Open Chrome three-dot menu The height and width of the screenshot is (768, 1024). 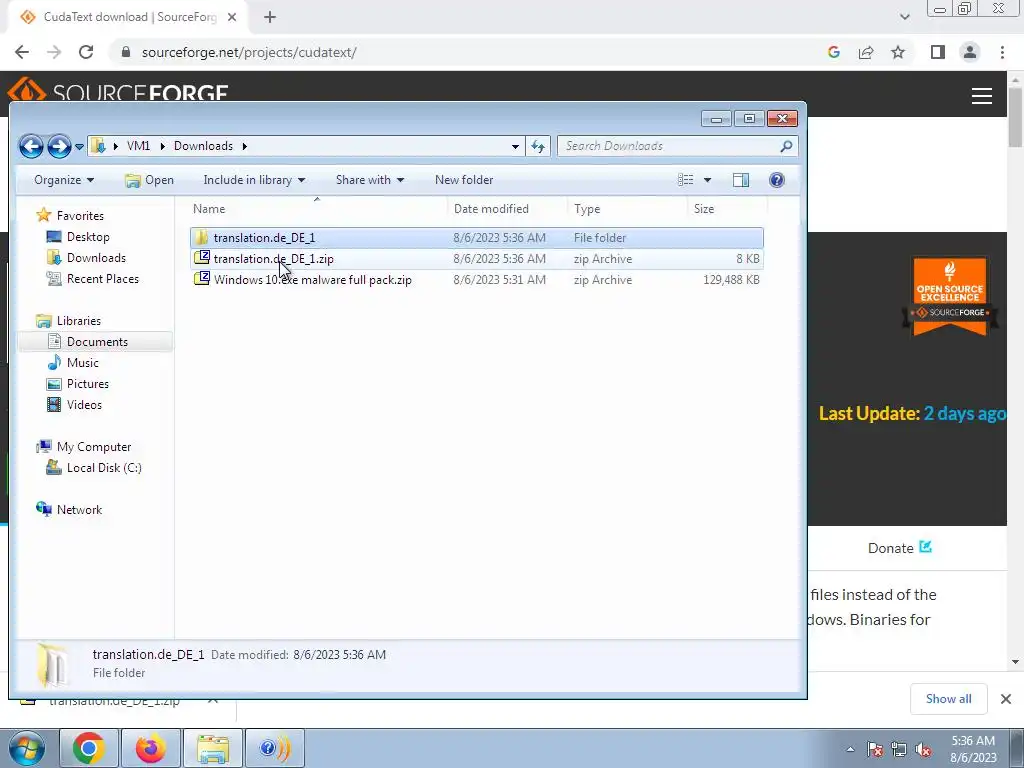[1002, 52]
